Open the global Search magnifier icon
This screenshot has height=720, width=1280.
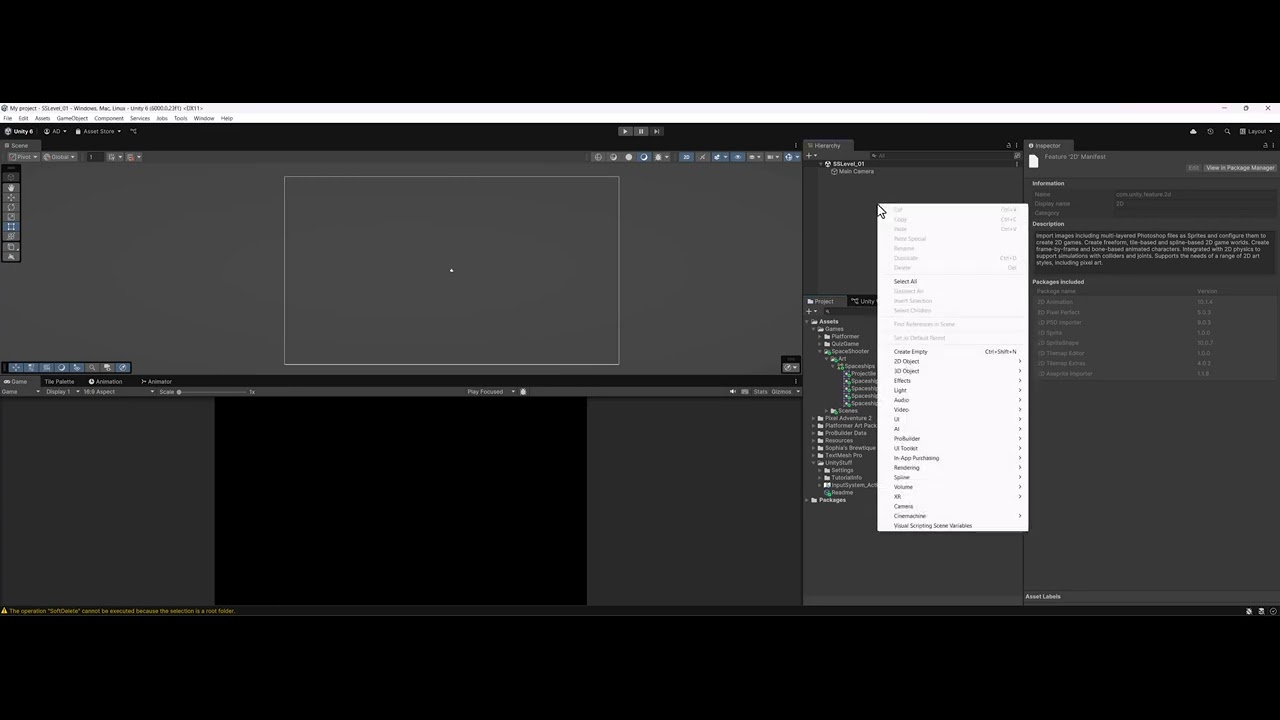pyautogui.click(x=1227, y=131)
